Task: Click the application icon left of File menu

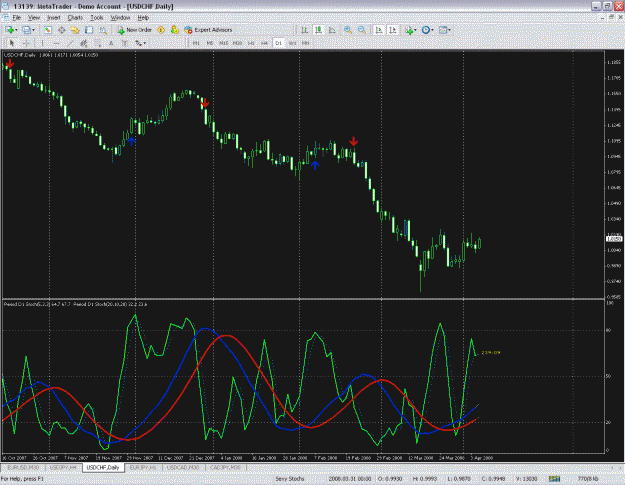Action: 5,18
